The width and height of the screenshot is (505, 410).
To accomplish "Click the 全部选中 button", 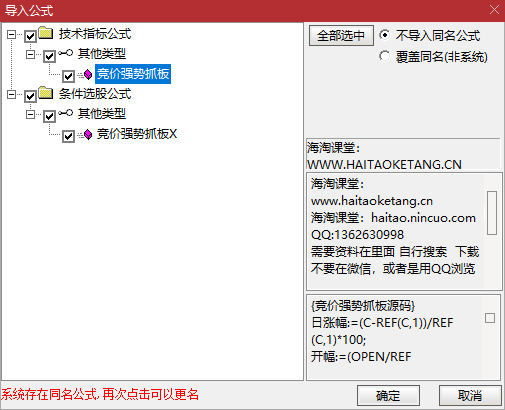I will [x=341, y=35].
